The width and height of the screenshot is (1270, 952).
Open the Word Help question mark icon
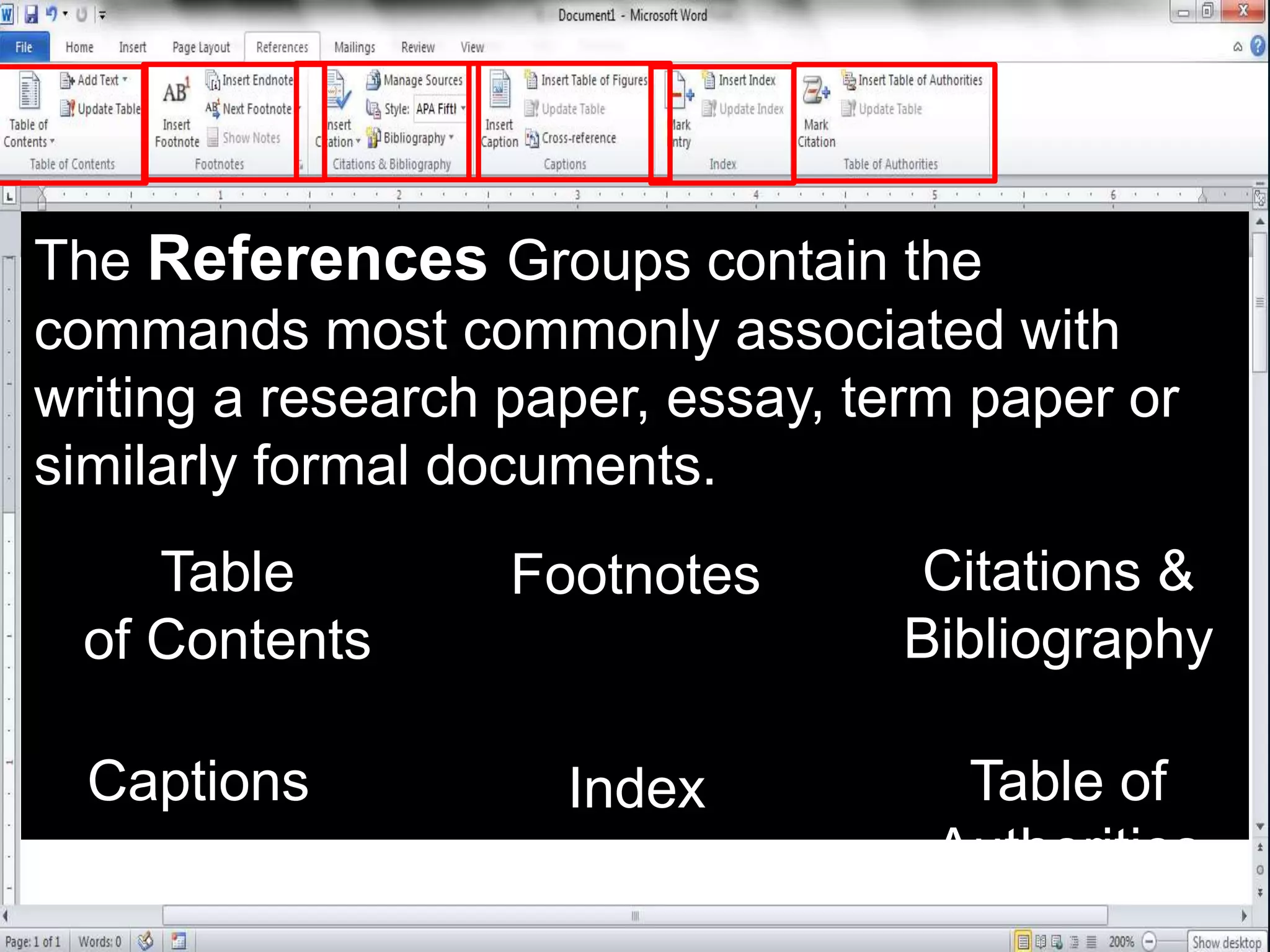(1258, 46)
